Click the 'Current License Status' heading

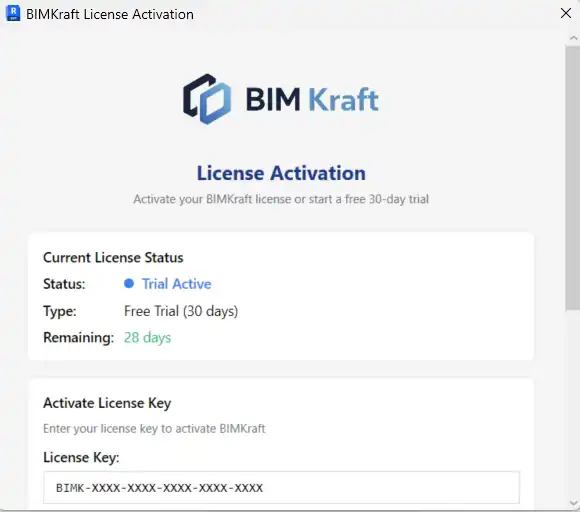pyautogui.click(x=113, y=257)
